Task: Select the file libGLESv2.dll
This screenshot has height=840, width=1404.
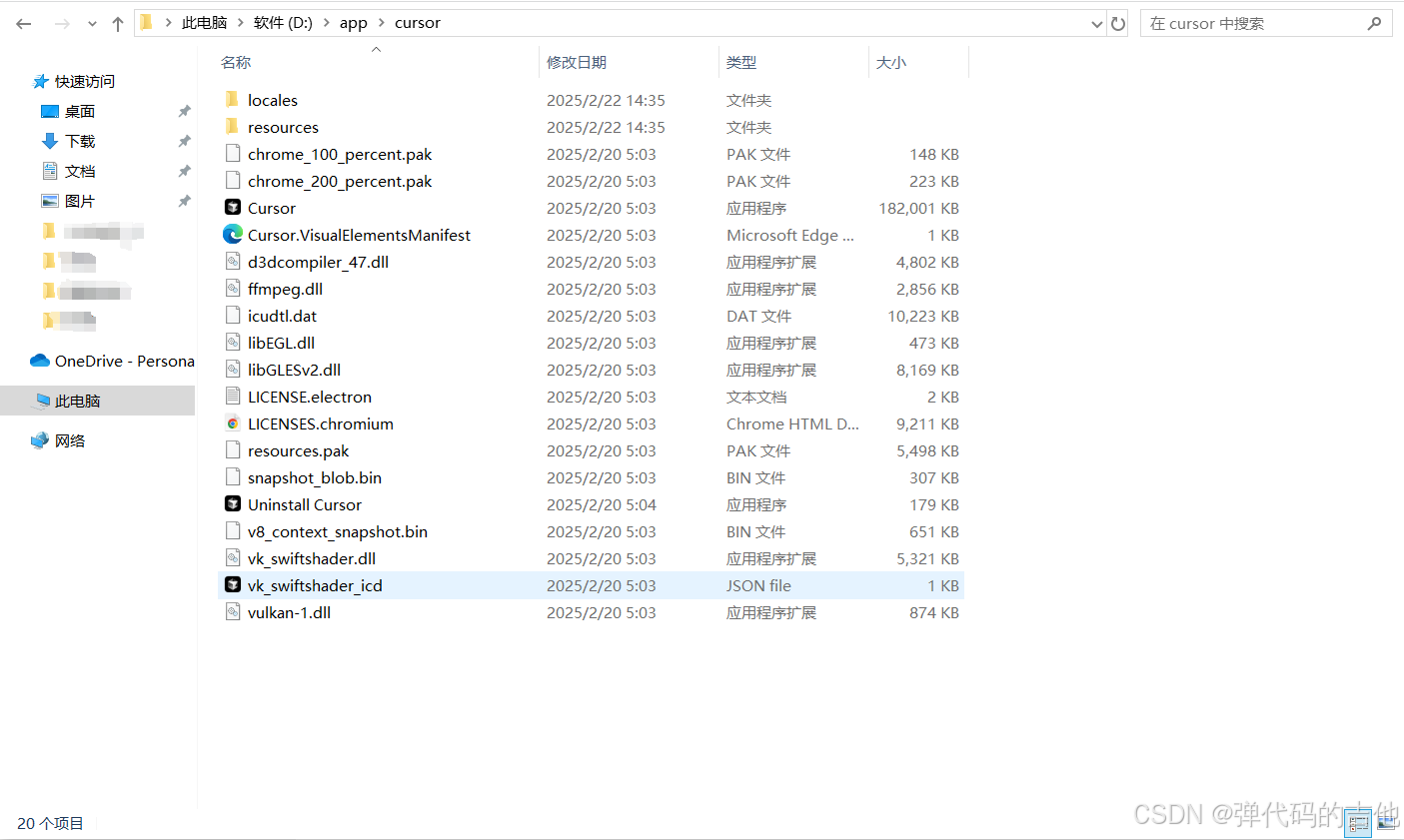Action: (294, 370)
